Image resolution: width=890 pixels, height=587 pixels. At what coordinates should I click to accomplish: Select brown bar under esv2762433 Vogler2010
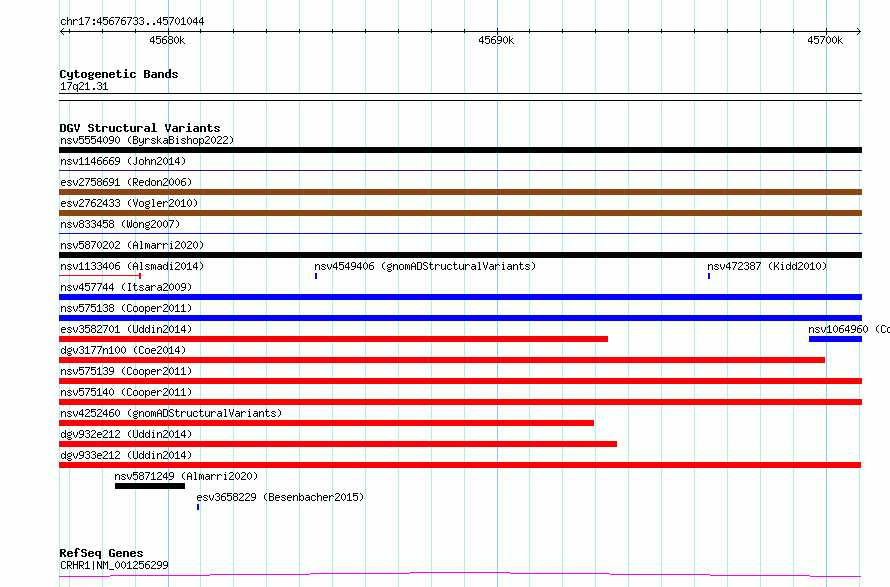(x=460, y=213)
